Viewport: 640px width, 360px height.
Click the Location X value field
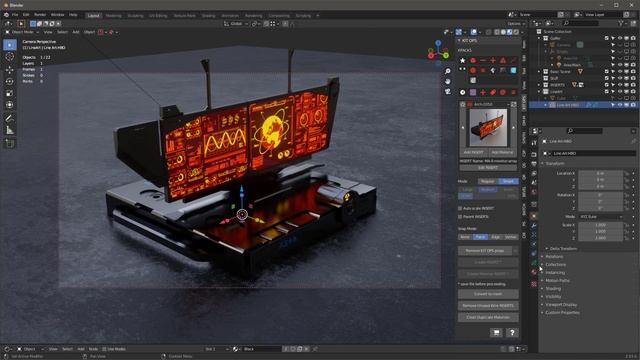[x=601, y=173]
